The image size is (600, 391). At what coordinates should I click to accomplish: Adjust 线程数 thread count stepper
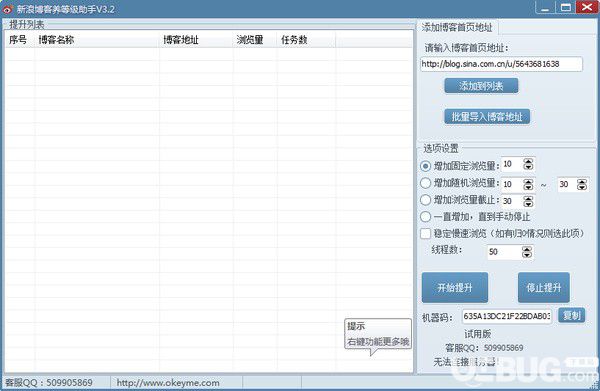527,252
